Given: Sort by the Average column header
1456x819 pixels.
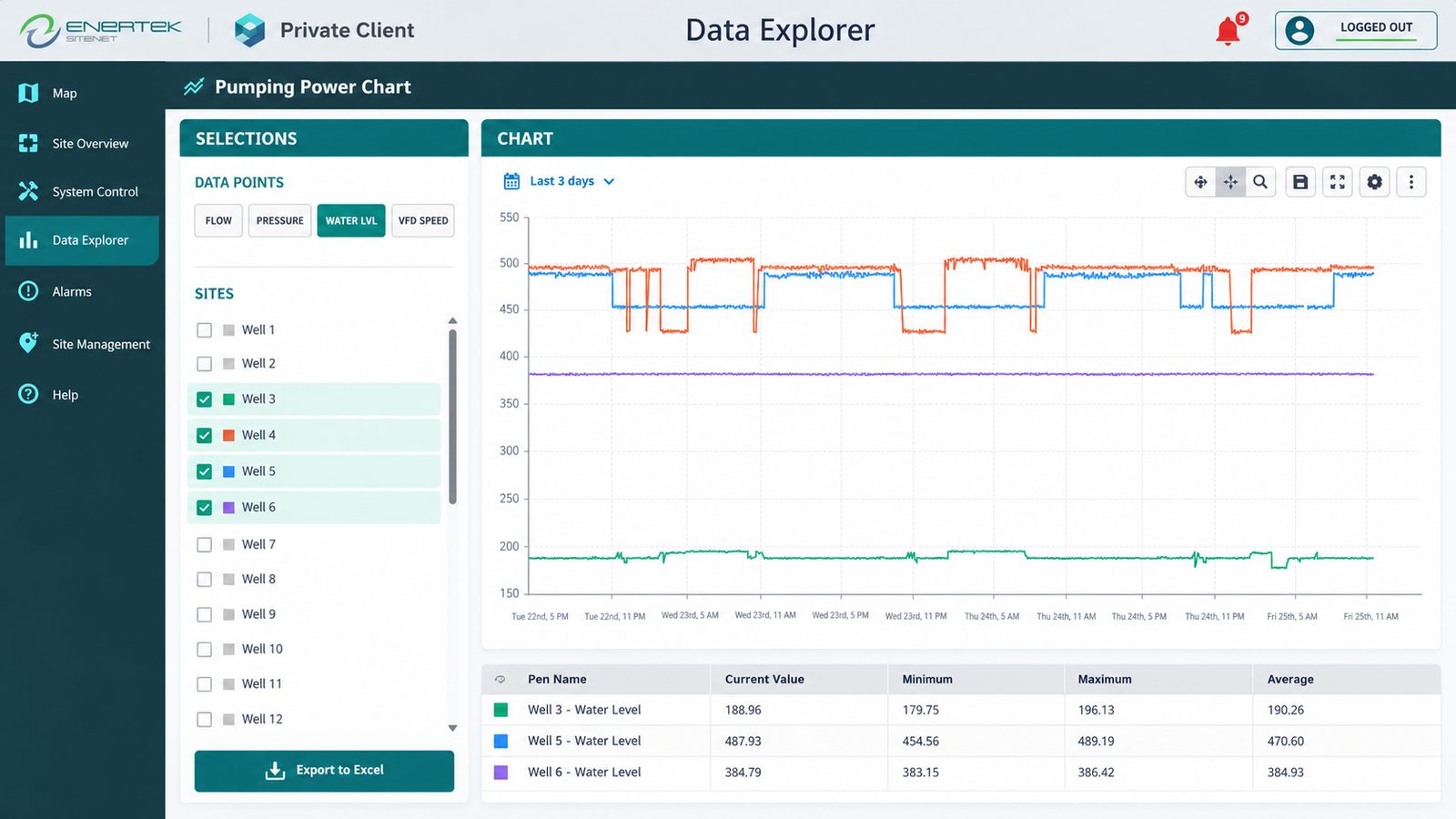Looking at the screenshot, I should click(1290, 679).
